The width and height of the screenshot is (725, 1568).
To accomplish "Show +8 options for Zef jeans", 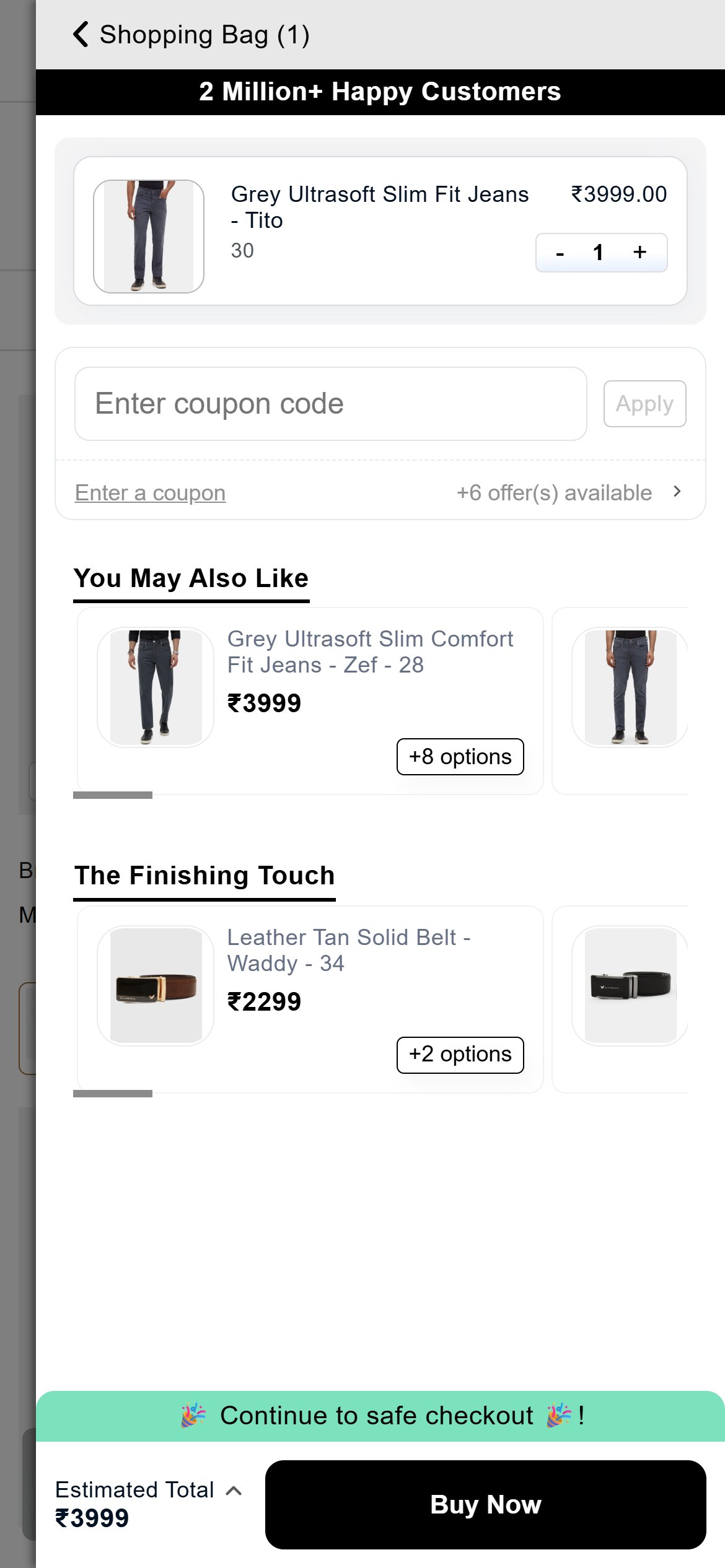I will pos(460,757).
